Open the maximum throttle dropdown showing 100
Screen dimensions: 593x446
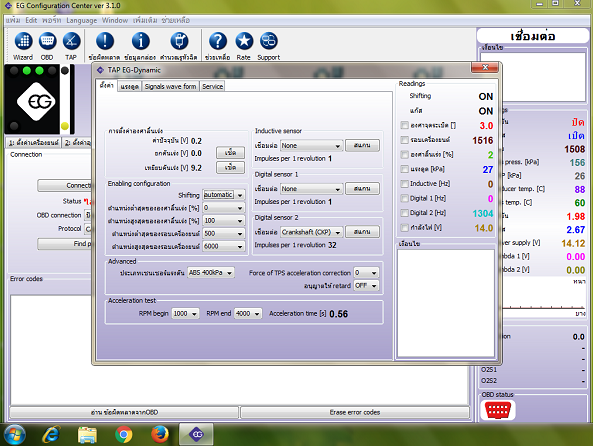[x=224, y=221]
